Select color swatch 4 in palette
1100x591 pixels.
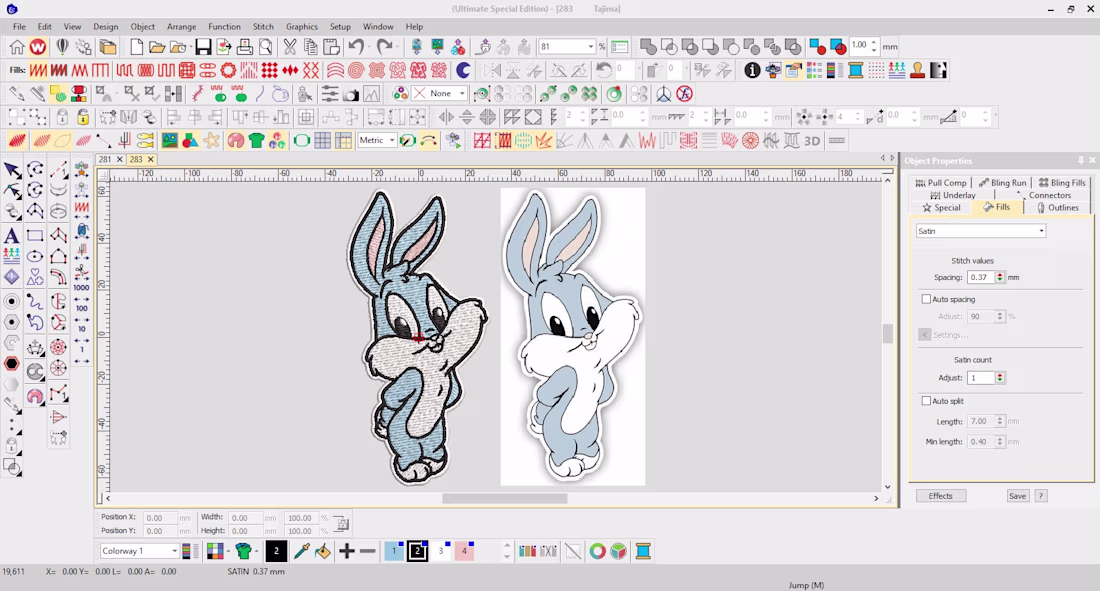click(464, 551)
